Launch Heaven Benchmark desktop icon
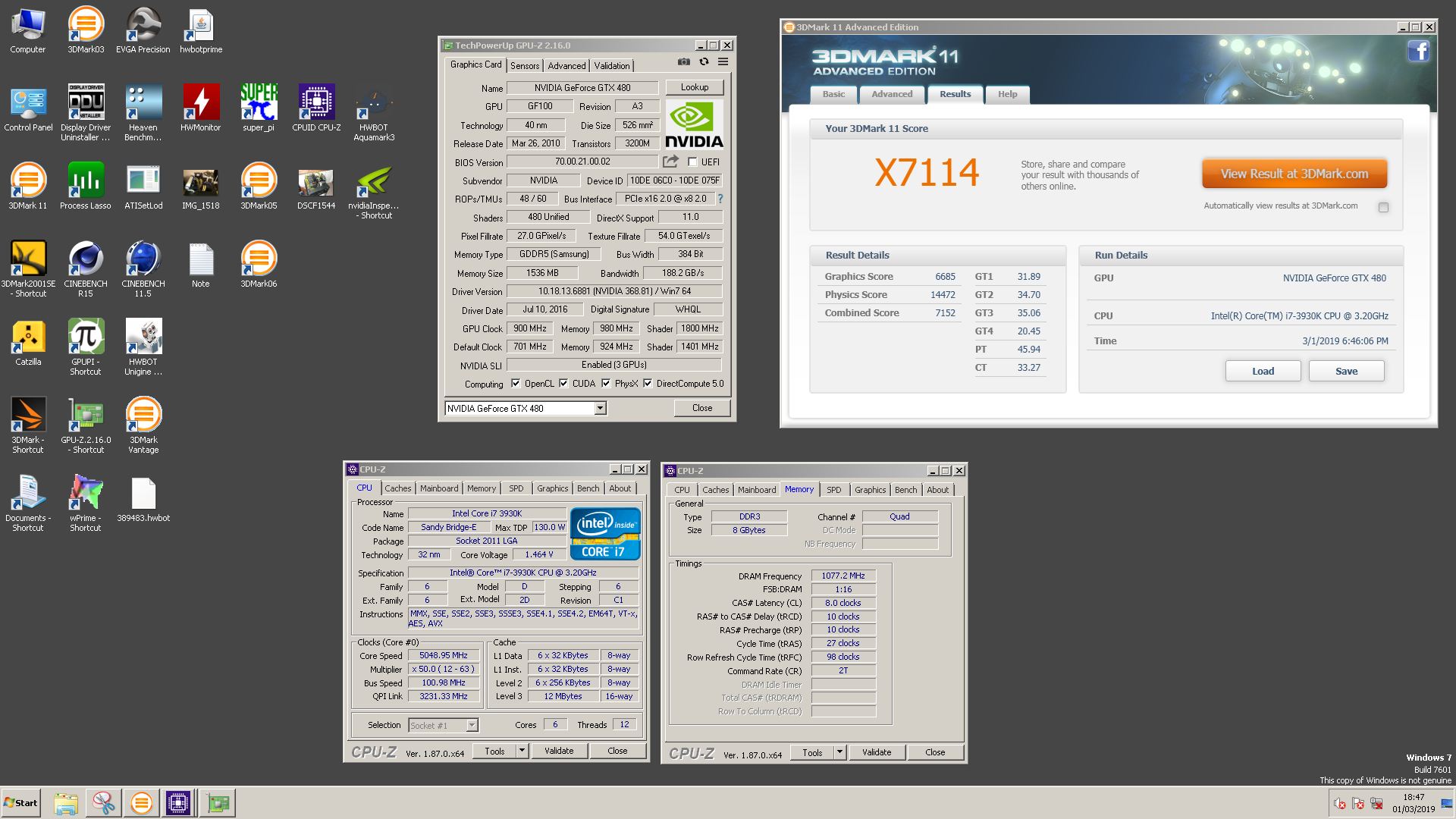Viewport: 1456px width, 819px height. click(x=143, y=111)
